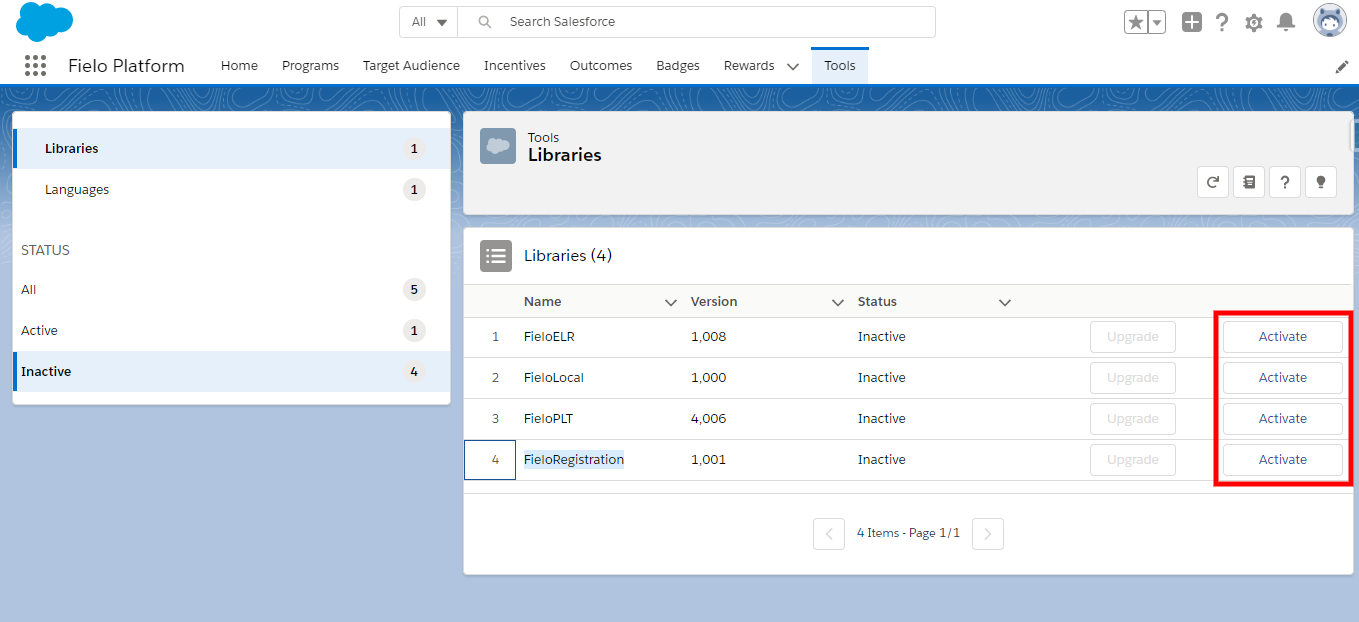This screenshot has width=1359, height=622.
Task: Open the user profile avatar
Action: (x=1330, y=21)
